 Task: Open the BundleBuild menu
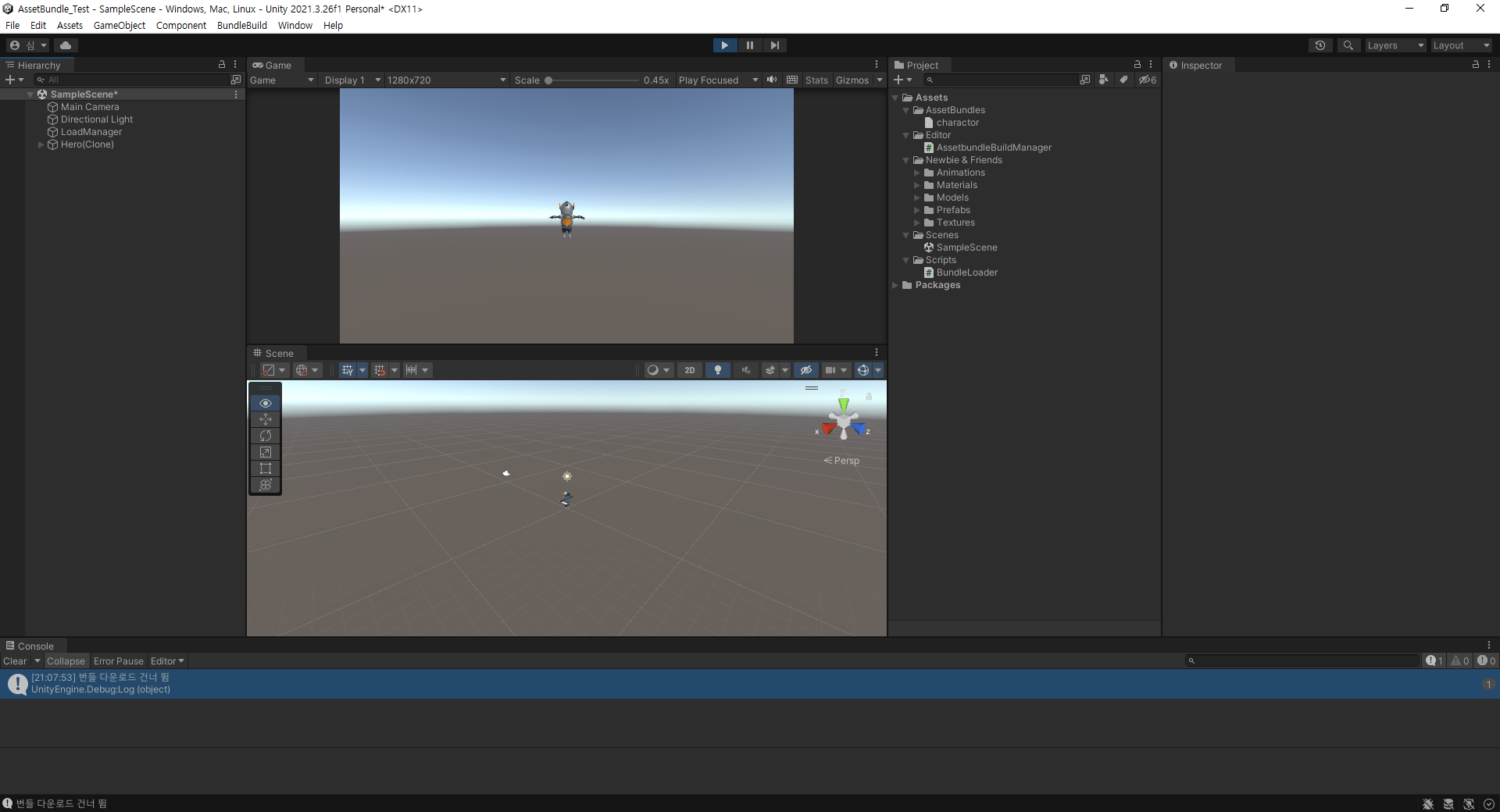click(x=242, y=26)
